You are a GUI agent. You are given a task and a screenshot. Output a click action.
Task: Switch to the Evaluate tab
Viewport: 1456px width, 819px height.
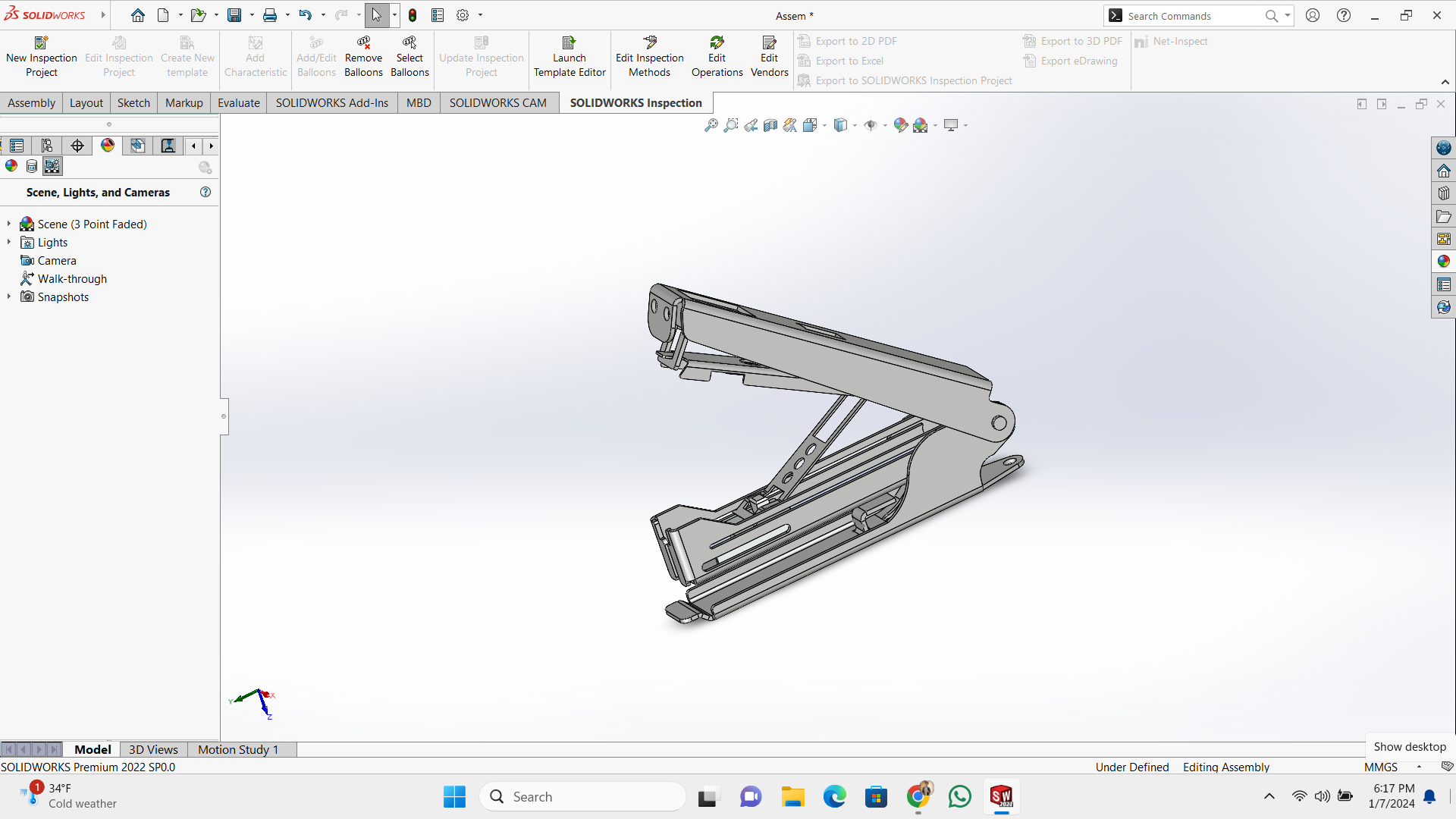click(239, 102)
